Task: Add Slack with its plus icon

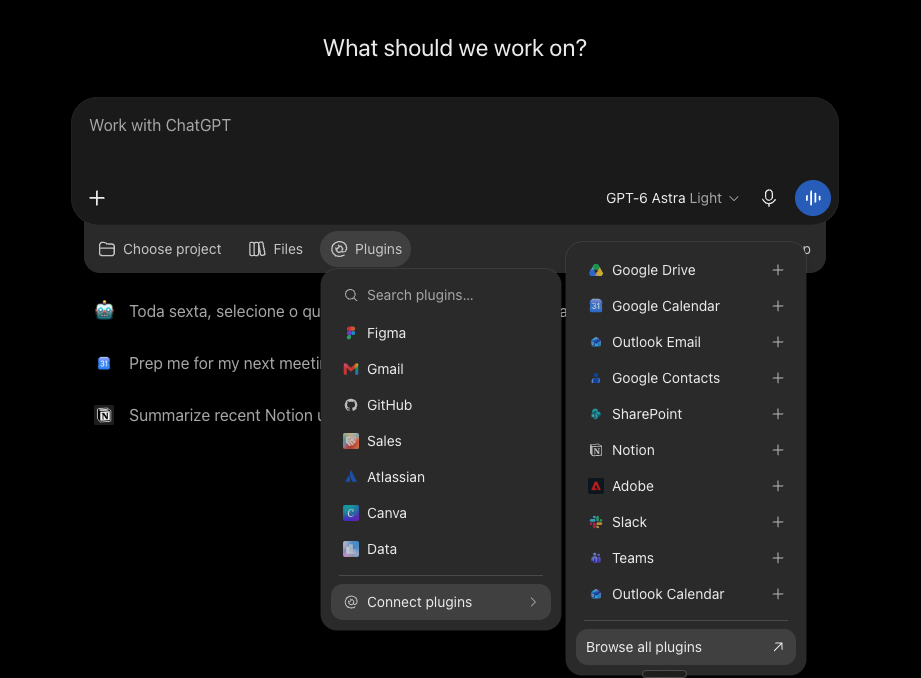Action: pyautogui.click(x=778, y=522)
